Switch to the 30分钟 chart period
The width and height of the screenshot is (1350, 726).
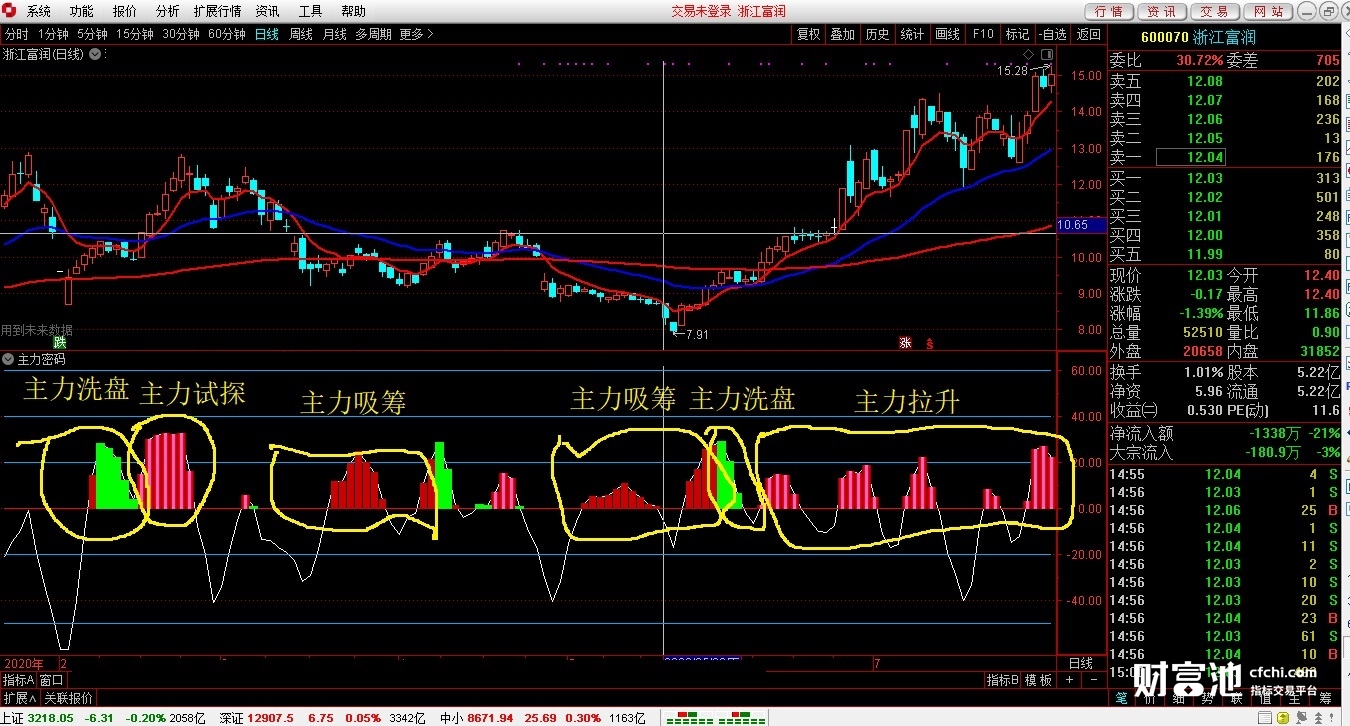coord(181,33)
